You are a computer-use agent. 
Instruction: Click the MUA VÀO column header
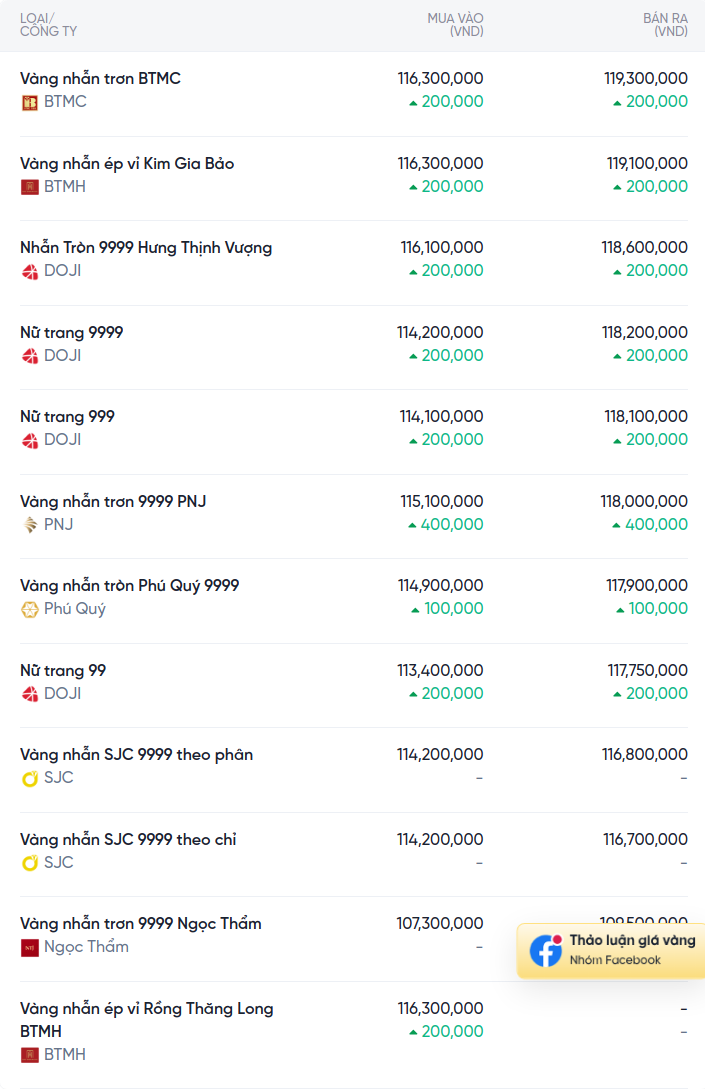(x=455, y=24)
